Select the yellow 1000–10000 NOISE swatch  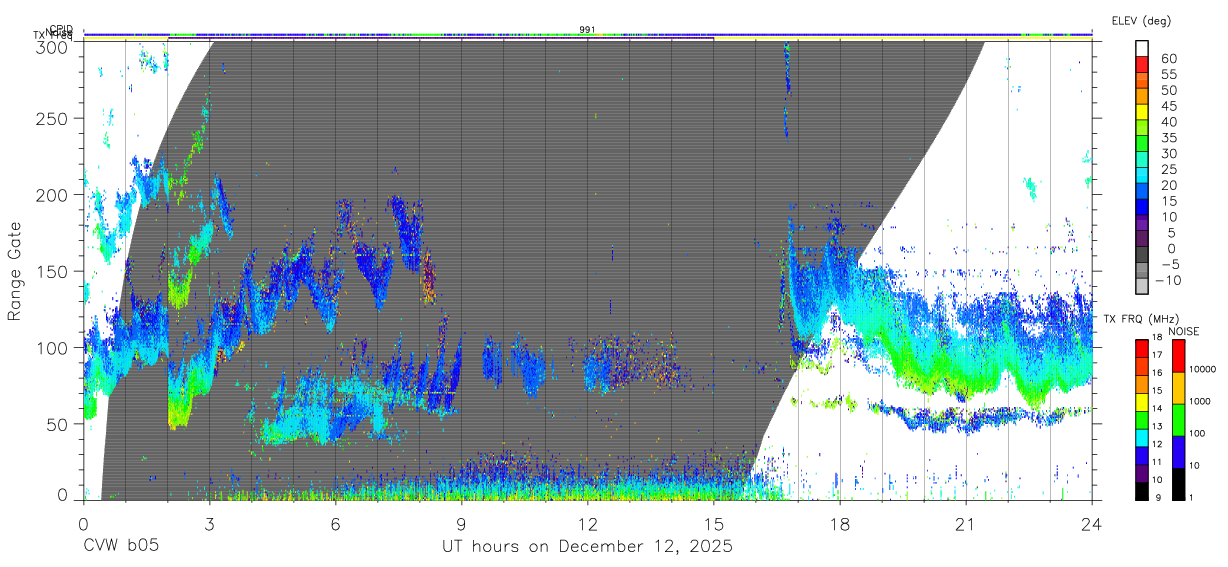point(1179,388)
